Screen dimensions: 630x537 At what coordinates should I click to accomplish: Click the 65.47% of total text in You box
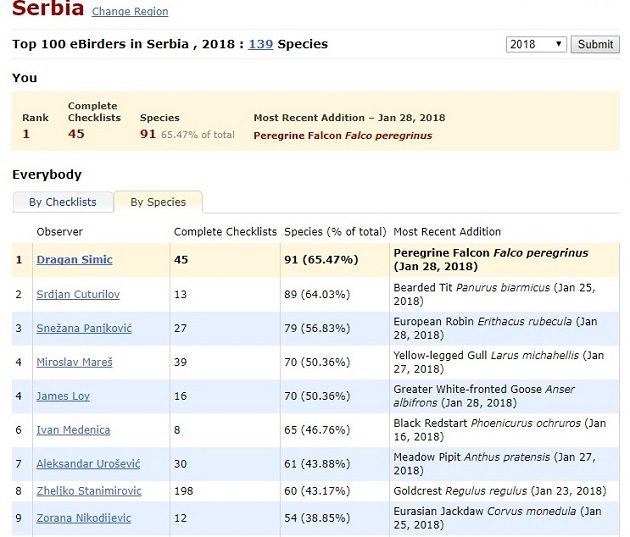pos(198,135)
